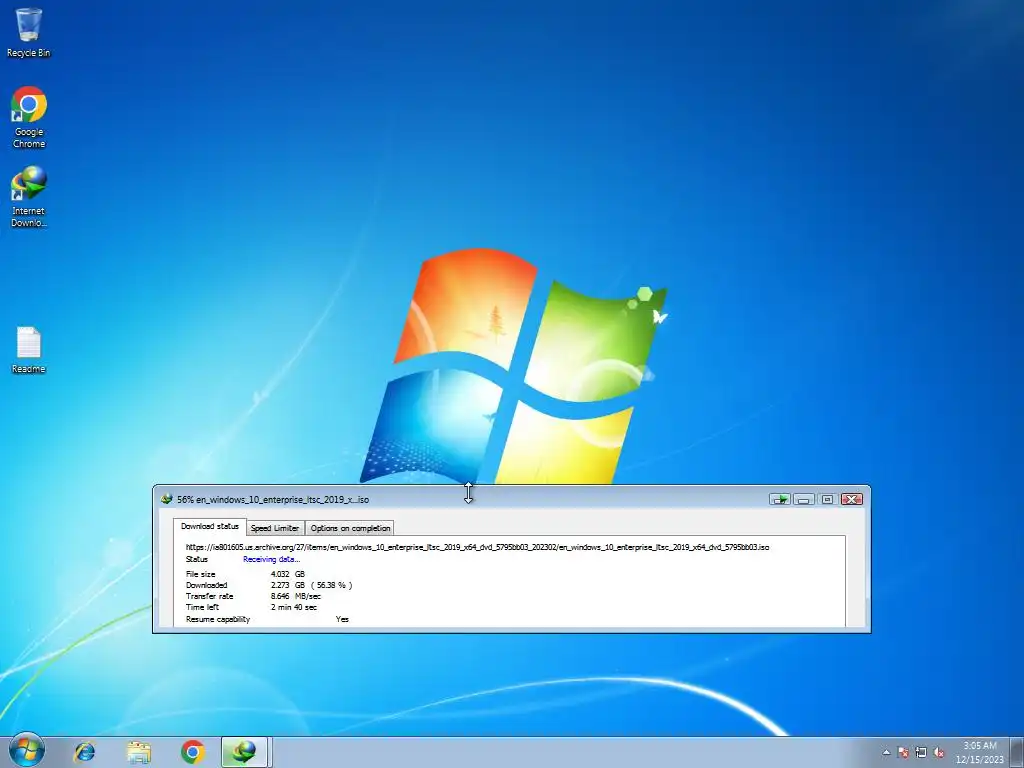Click the network status tray icon

click(921, 753)
